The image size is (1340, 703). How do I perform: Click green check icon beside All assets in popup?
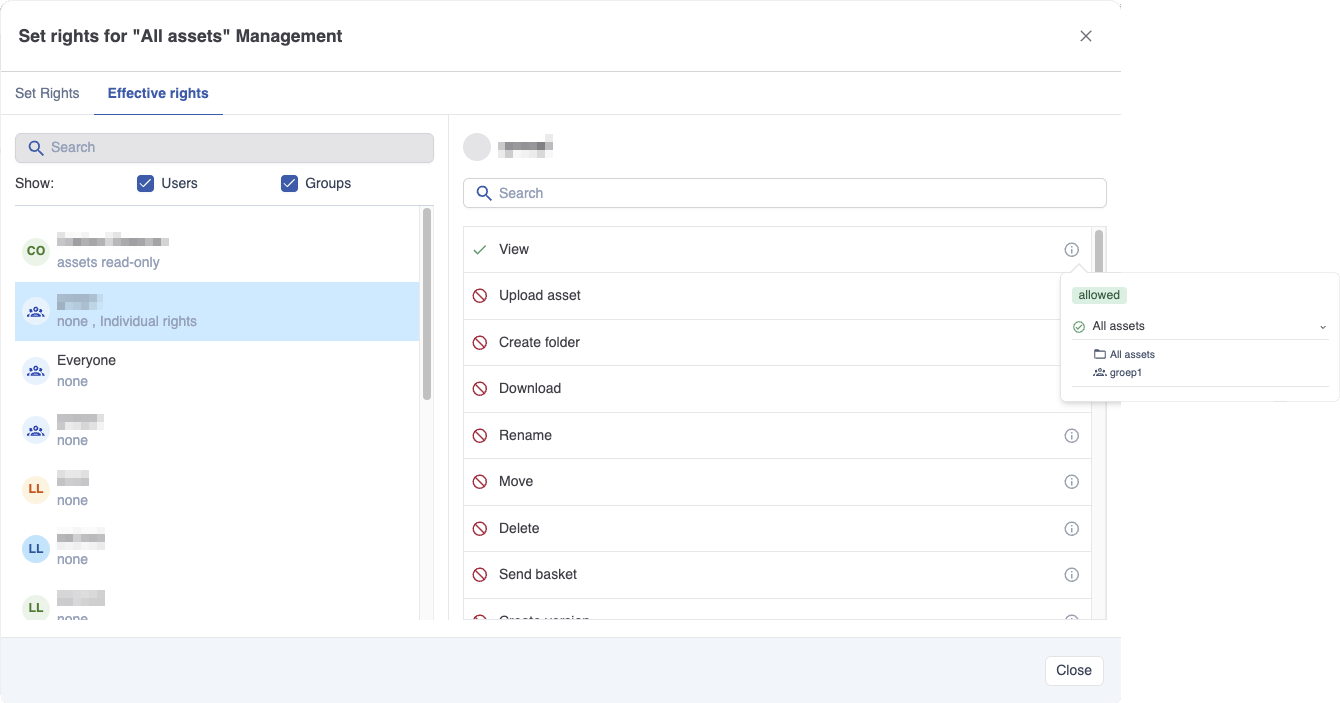[1079, 327]
